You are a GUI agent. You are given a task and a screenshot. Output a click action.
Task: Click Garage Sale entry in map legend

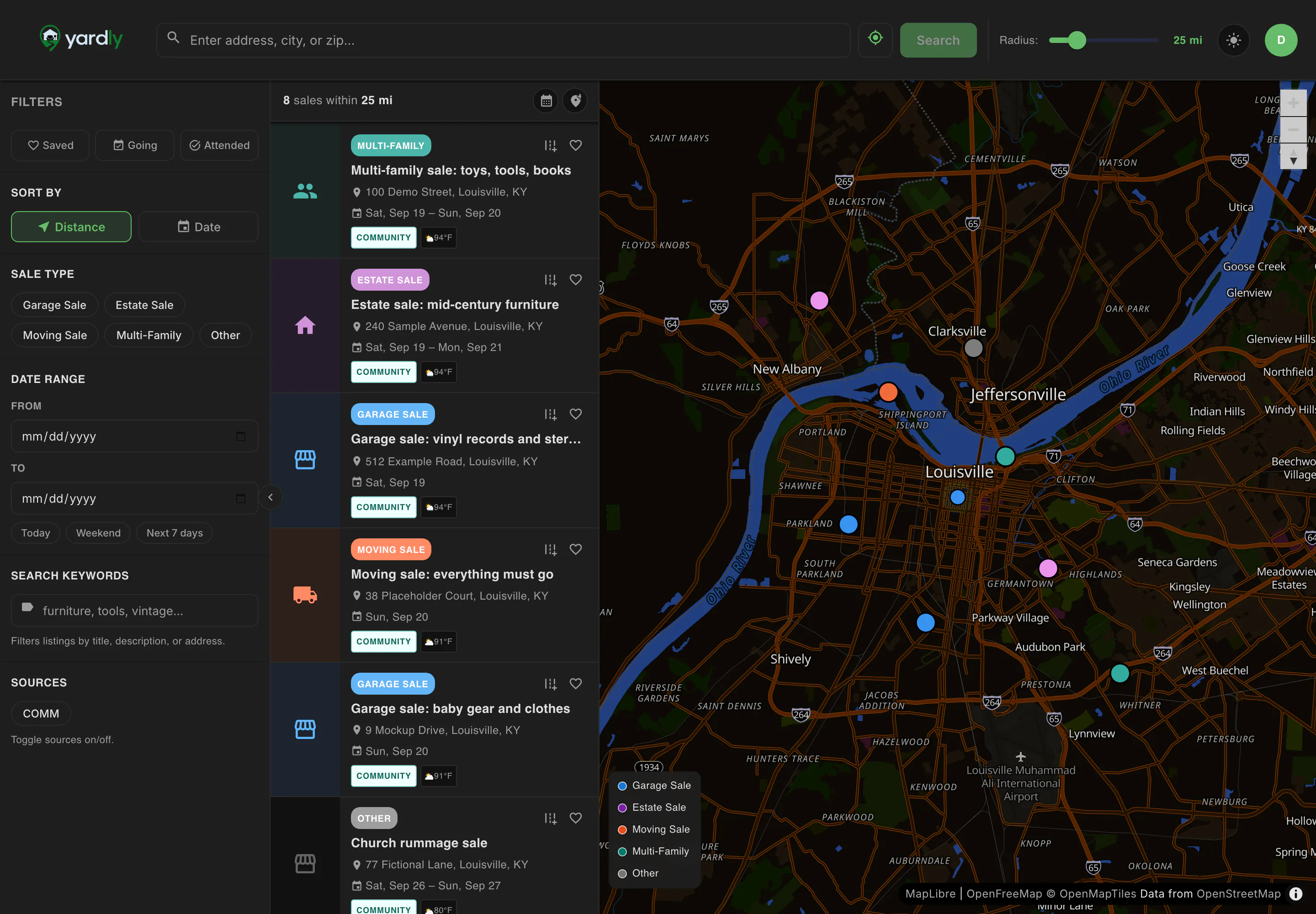pyautogui.click(x=654, y=786)
